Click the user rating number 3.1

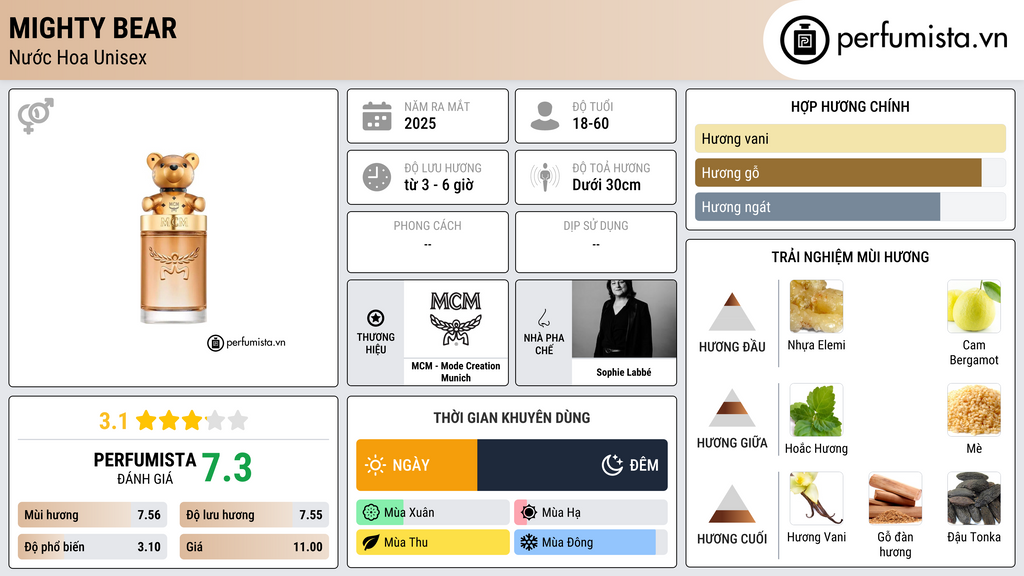pos(113,421)
